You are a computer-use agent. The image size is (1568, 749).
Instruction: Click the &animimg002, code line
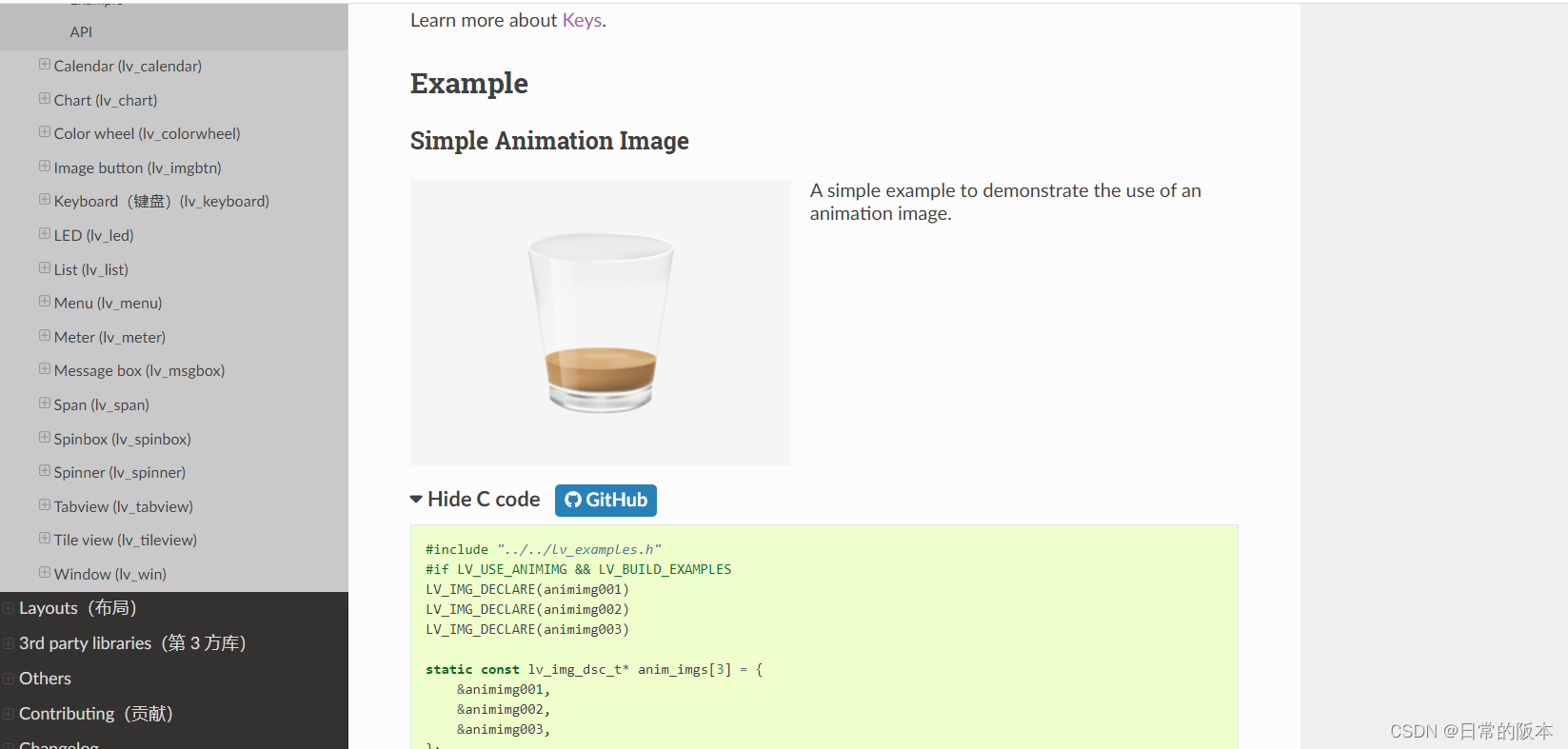(x=504, y=709)
